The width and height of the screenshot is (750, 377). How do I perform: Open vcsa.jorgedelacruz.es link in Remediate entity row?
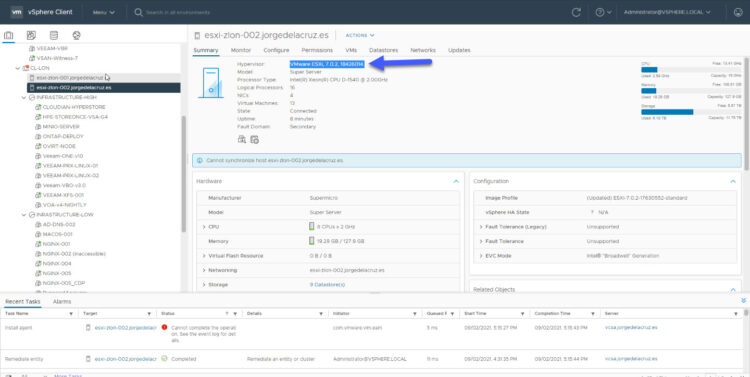[631, 359]
